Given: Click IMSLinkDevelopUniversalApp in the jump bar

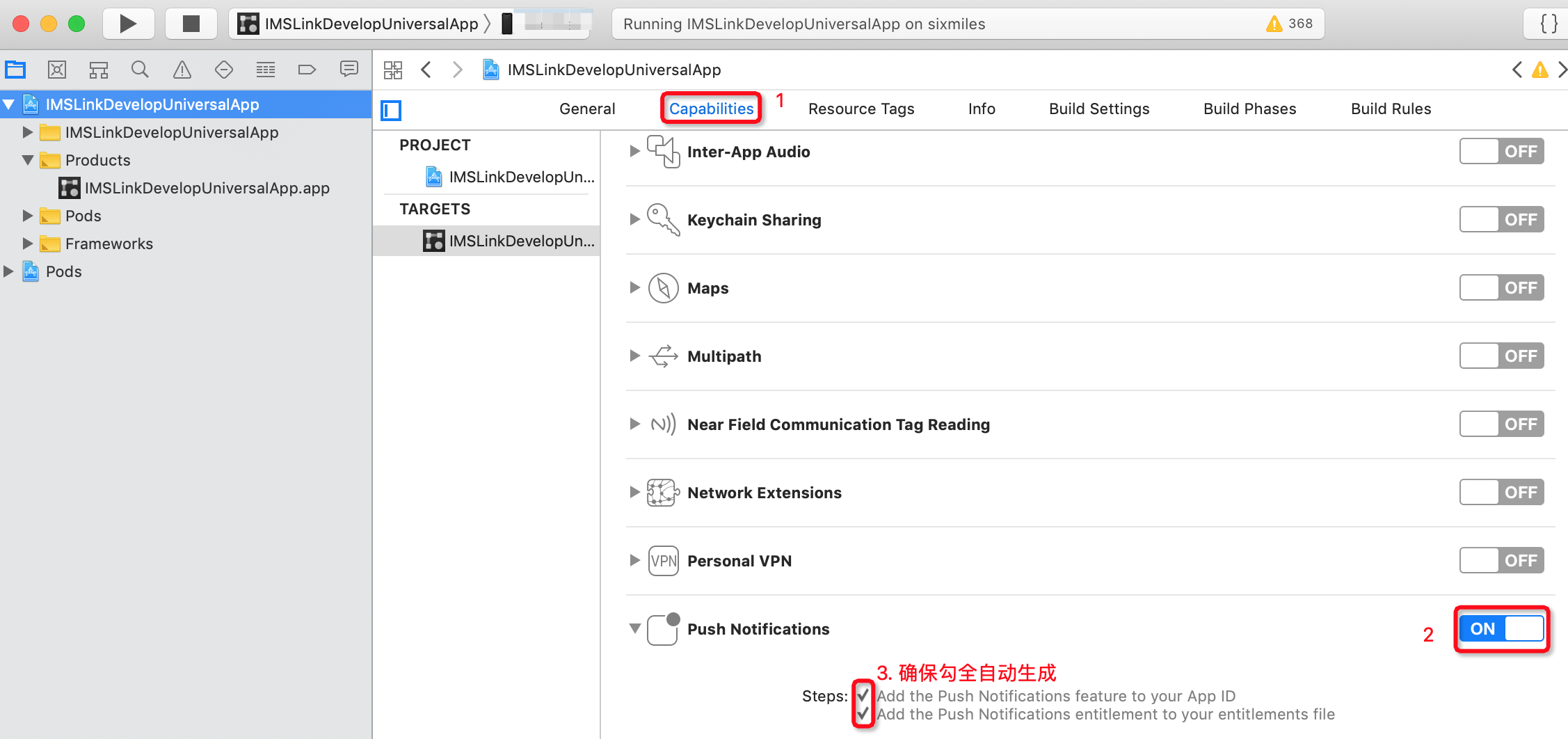Looking at the screenshot, I should 602,70.
